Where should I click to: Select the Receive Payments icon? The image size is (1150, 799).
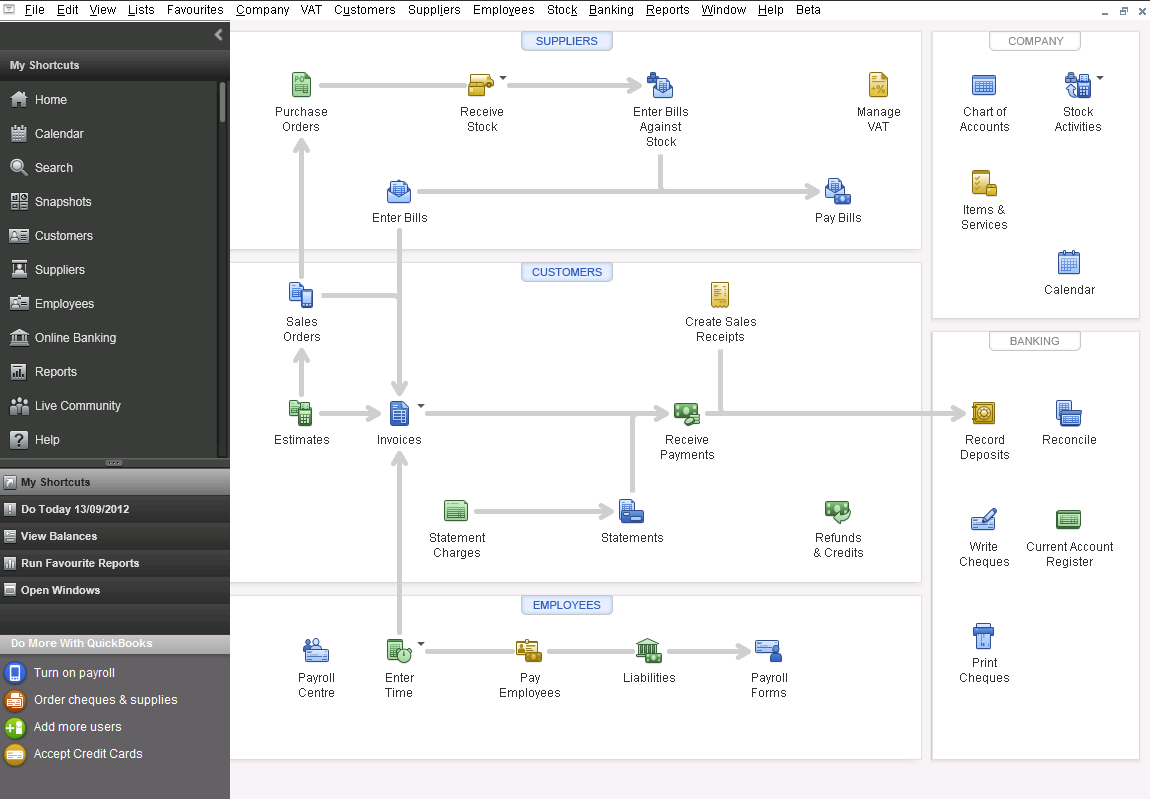(686, 412)
